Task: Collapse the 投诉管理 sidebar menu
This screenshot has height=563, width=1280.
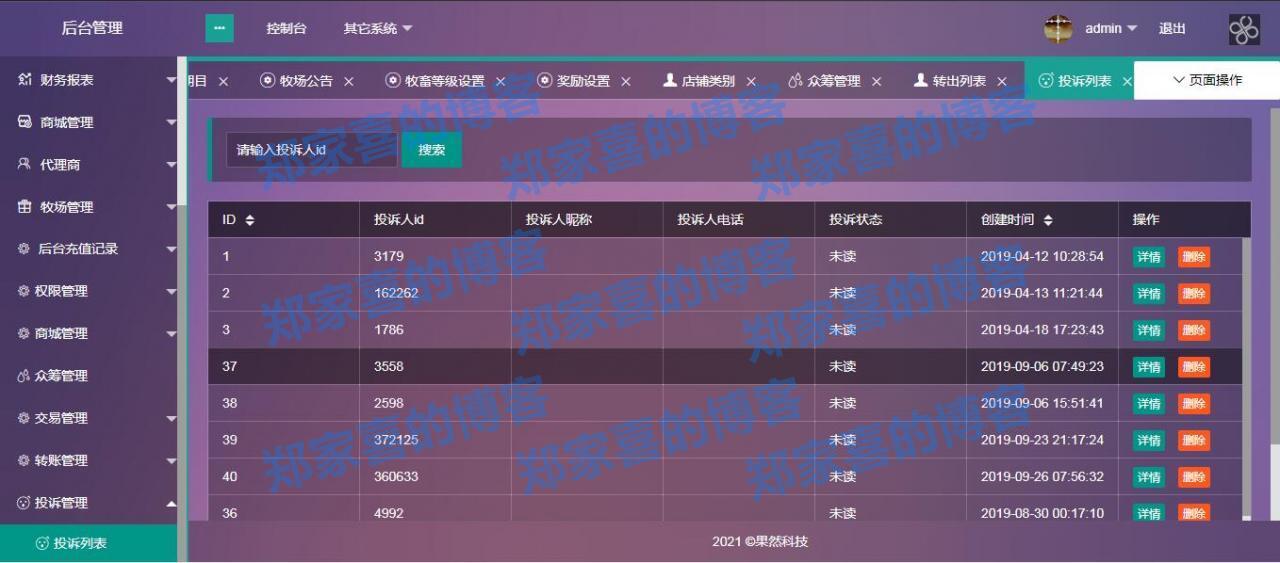Action: coord(171,503)
